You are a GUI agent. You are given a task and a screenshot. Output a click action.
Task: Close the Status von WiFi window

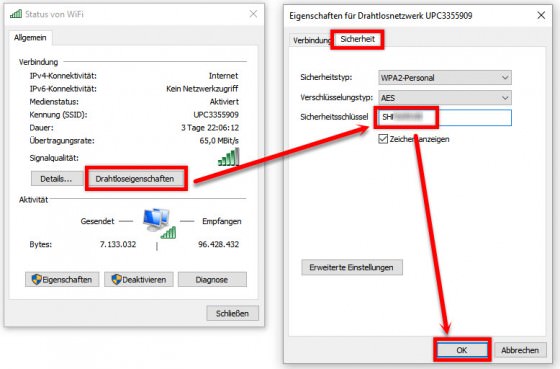click(x=253, y=14)
